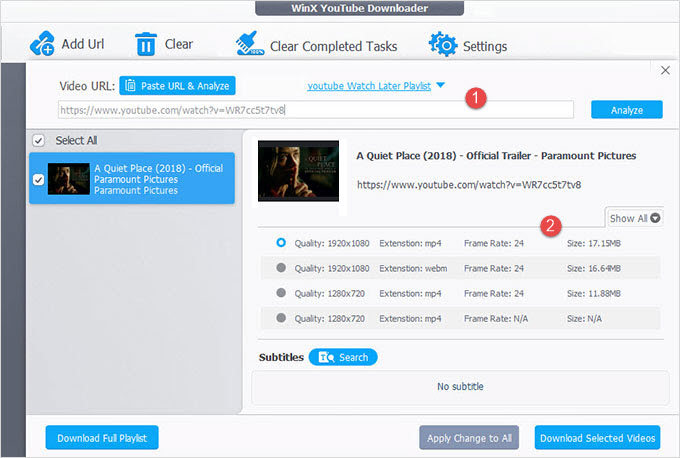Click the youtube Watch Later Playlist link

(x=369, y=86)
